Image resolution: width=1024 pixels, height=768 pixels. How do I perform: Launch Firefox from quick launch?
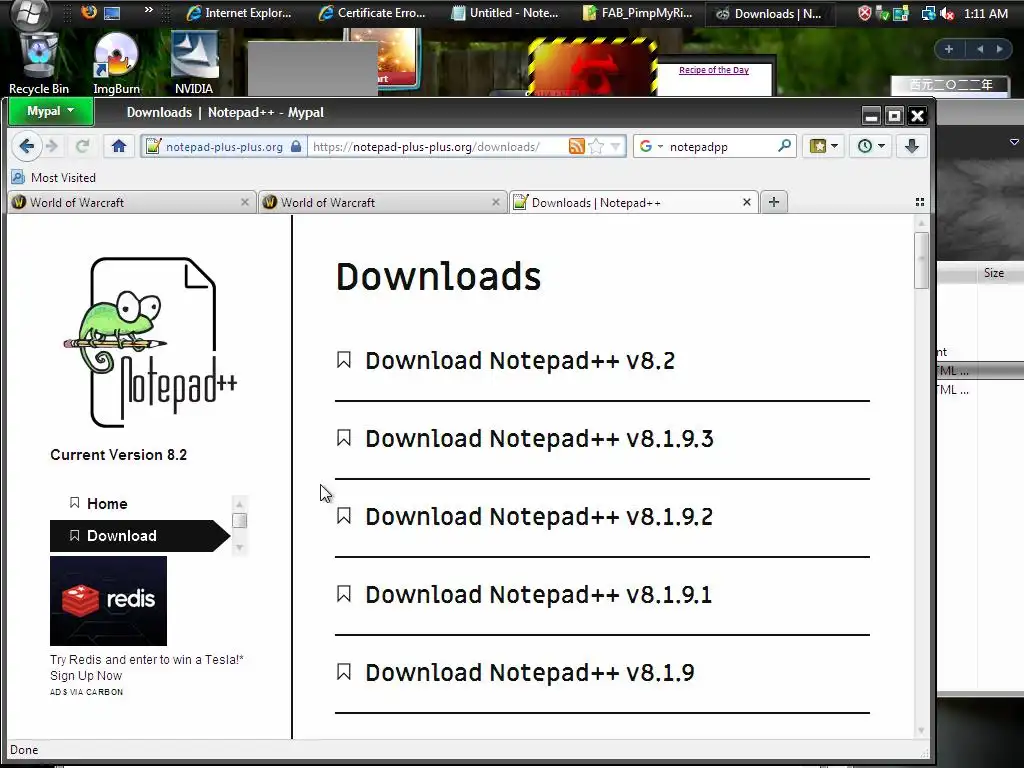click(89, 12)
